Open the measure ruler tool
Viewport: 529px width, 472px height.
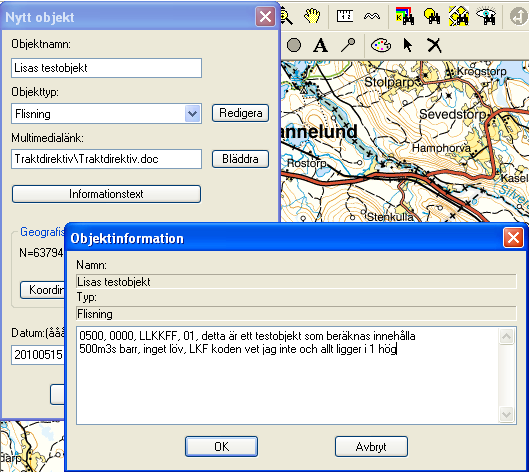pos(344,16)
